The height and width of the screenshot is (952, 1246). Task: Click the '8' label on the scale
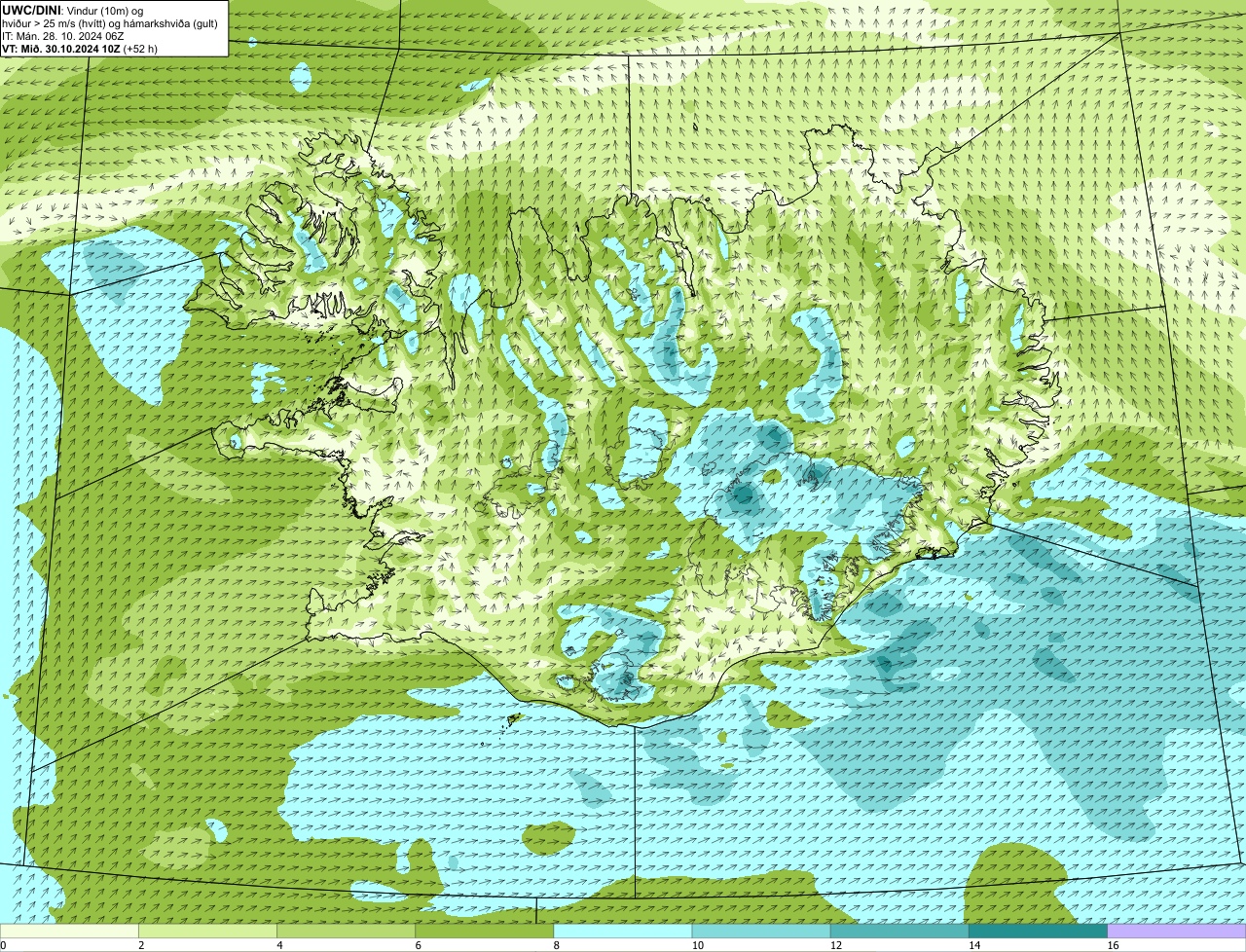click(556, 945)
